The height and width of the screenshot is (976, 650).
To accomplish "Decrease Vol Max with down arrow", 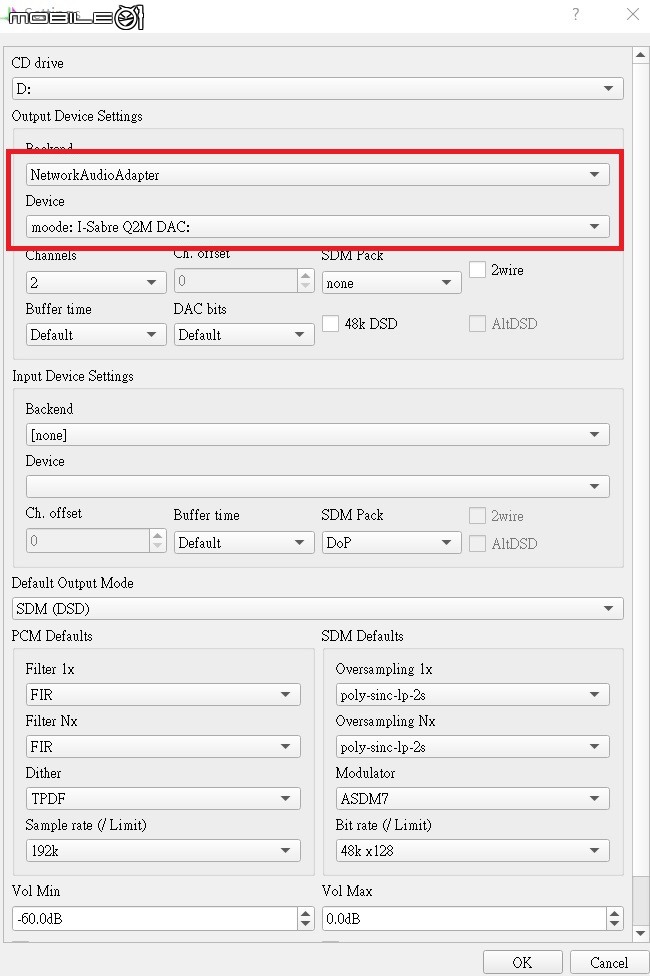I will (x=615, y=924).
